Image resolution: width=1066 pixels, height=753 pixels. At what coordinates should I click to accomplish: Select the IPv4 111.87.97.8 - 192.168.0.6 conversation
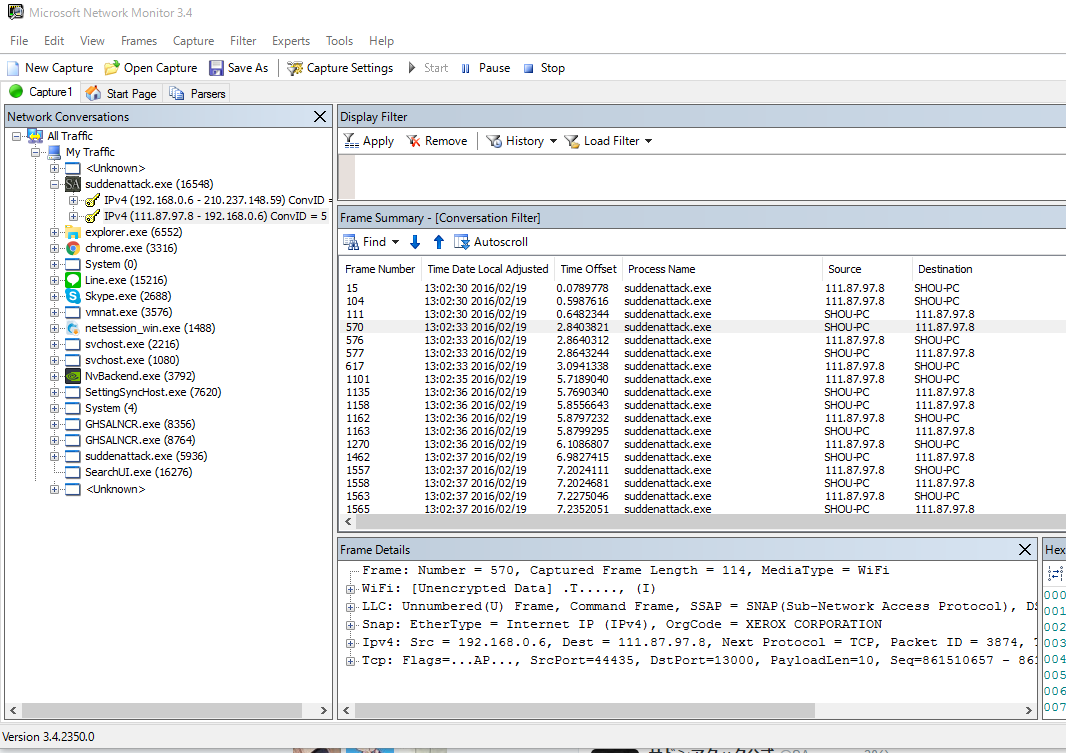pyautogui.click(x=215, y=216)
